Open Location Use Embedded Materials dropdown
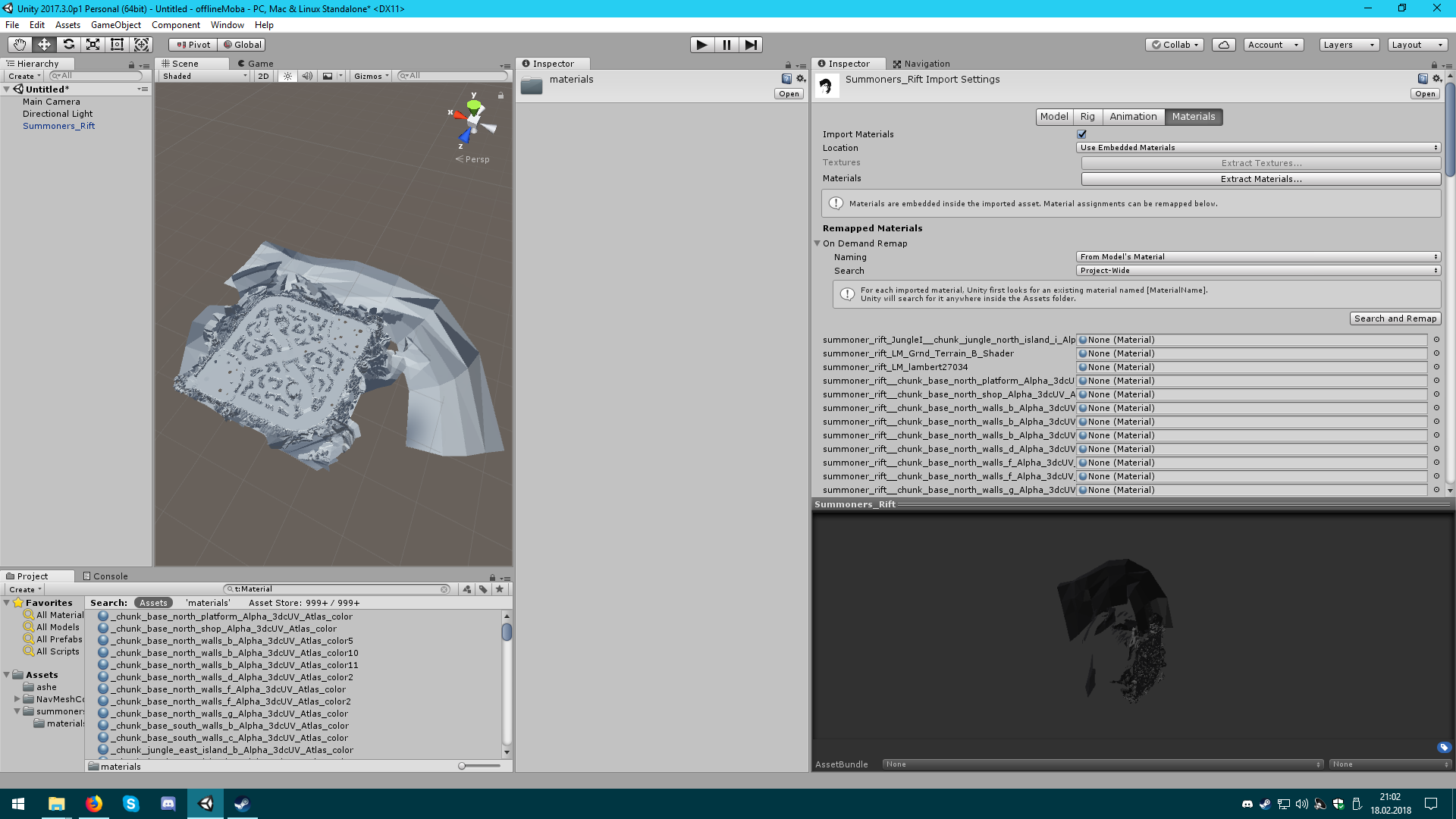 tap(1258, 148)
